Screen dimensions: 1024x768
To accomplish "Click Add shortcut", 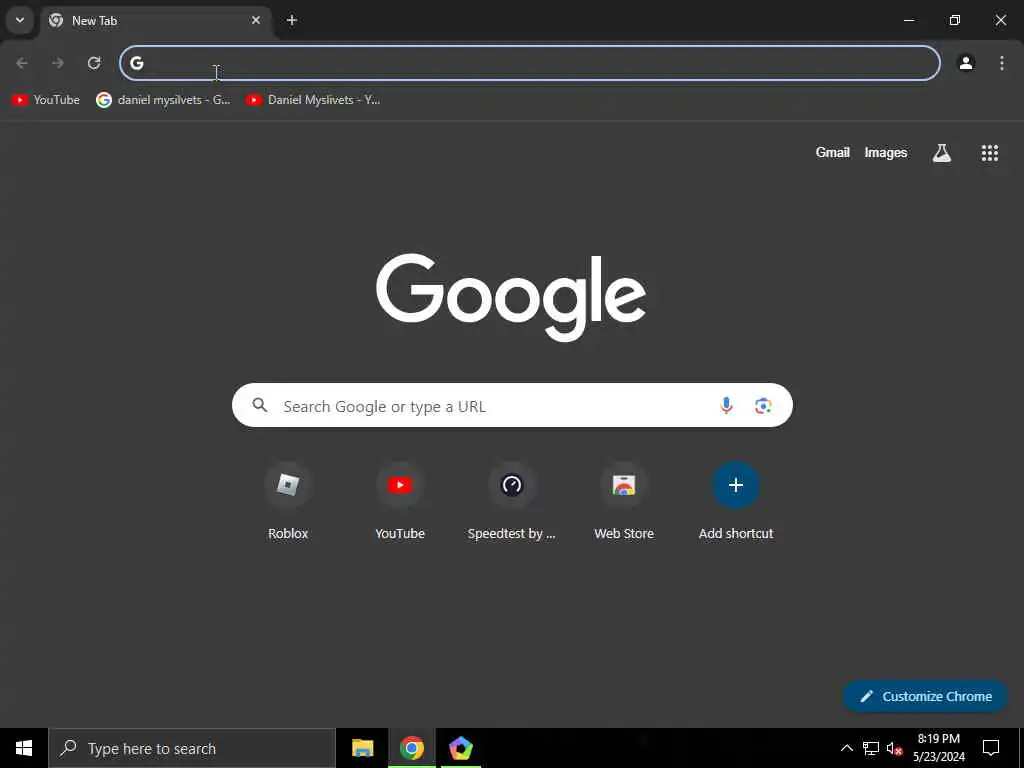I will [736, 502].
